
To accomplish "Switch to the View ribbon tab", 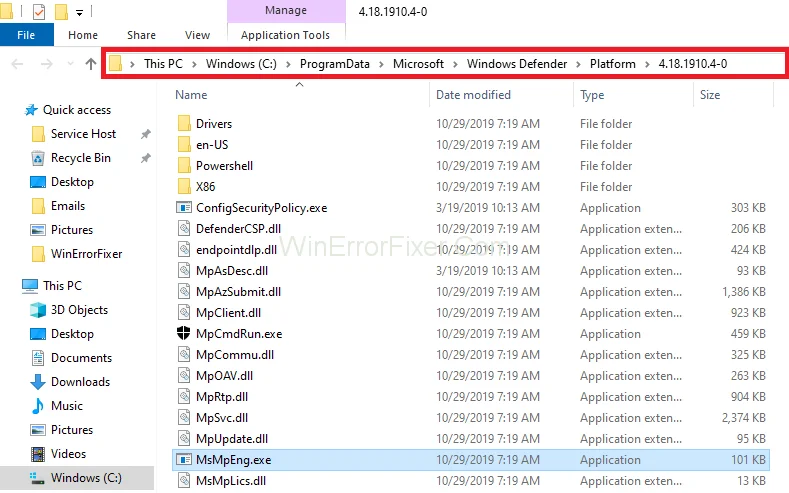I will tap(197, 35).
